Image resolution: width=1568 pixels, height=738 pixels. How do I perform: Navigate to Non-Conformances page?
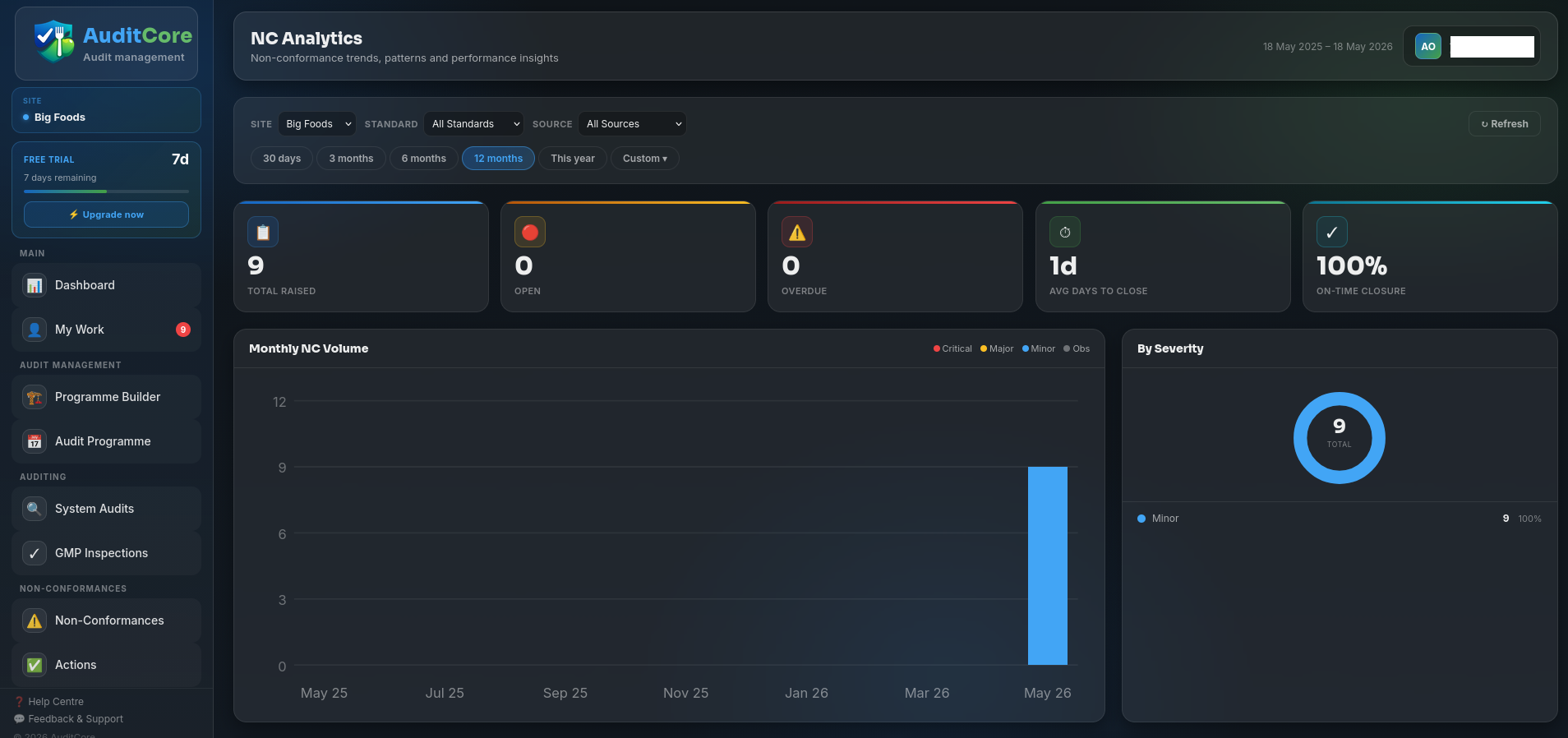106,620
